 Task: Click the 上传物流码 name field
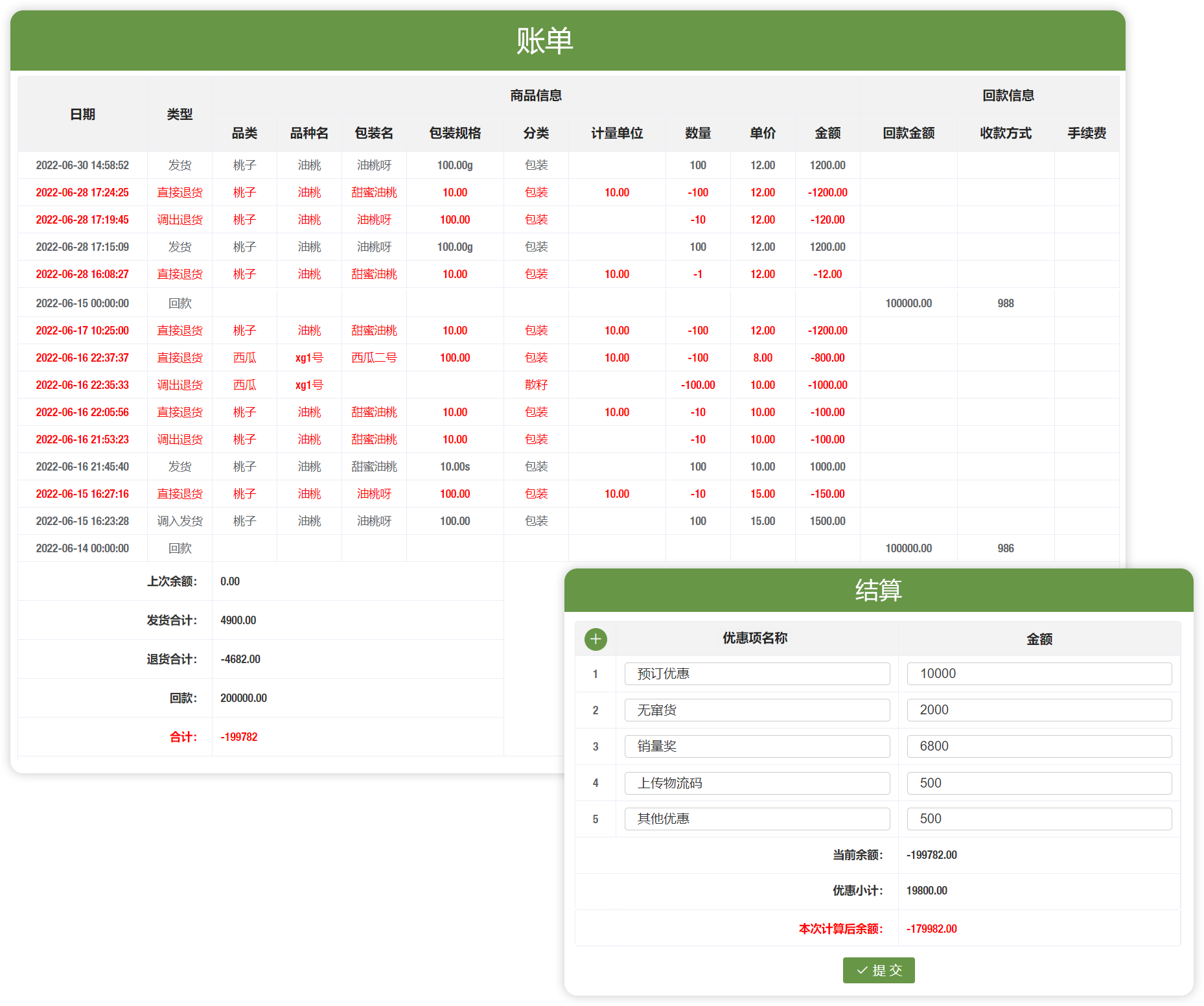756,783
